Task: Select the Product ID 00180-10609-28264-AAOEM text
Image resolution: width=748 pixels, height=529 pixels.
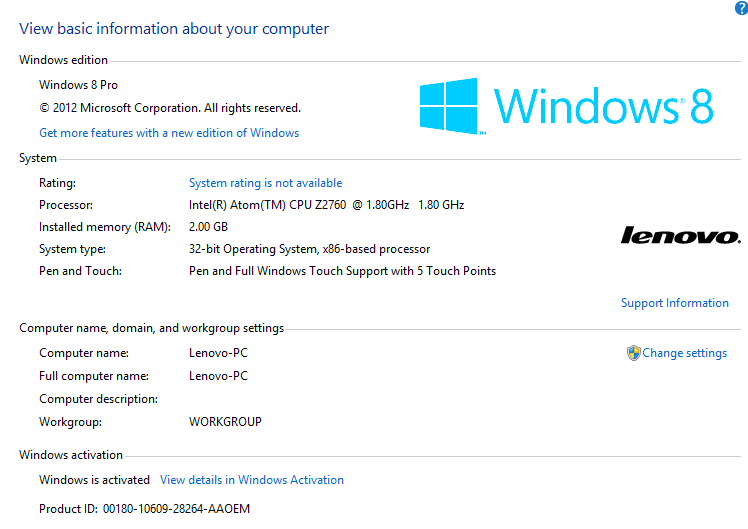Action: (x=145, y=509)
